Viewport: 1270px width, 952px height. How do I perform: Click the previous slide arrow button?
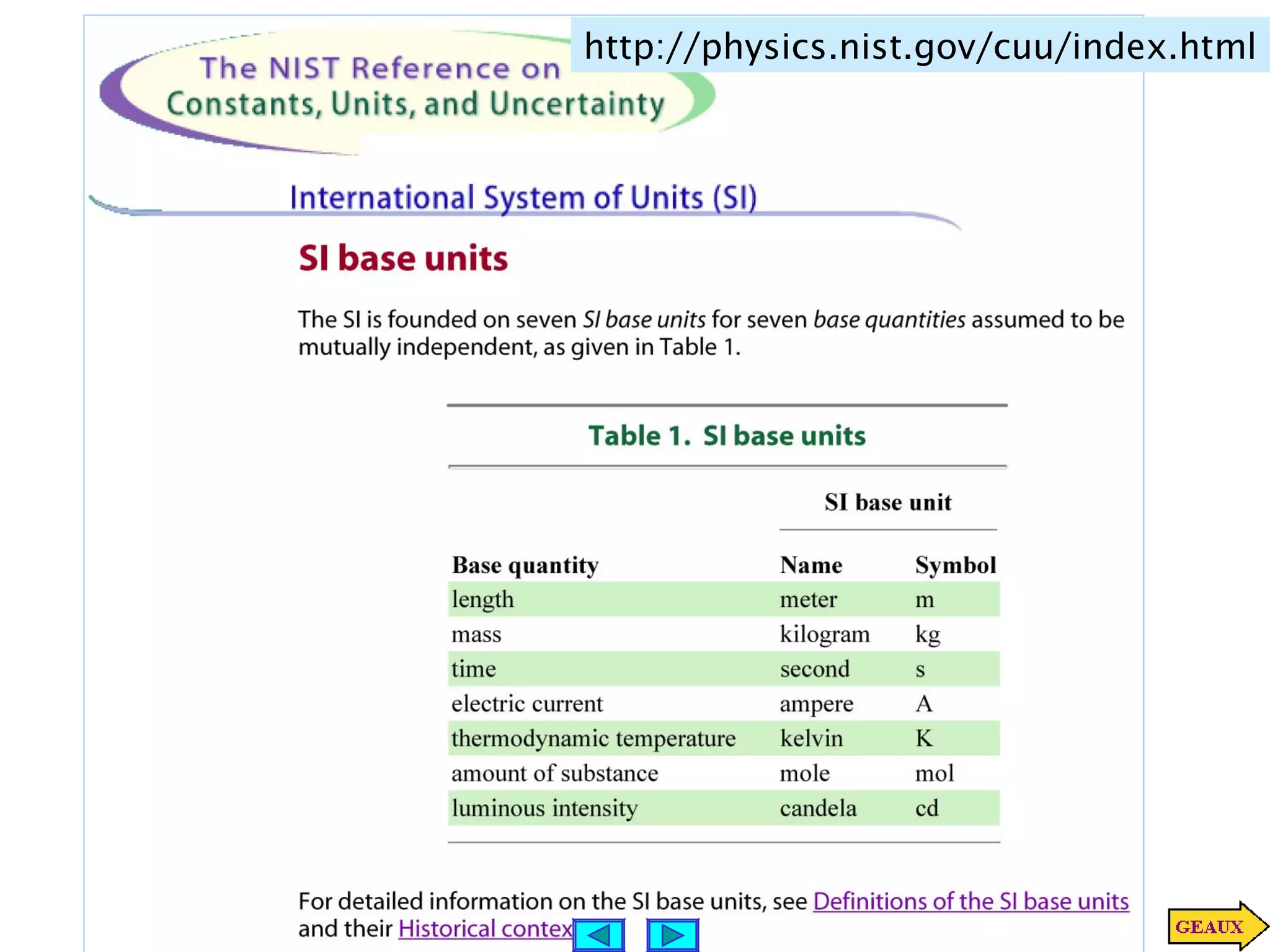(x=598, y=935)
